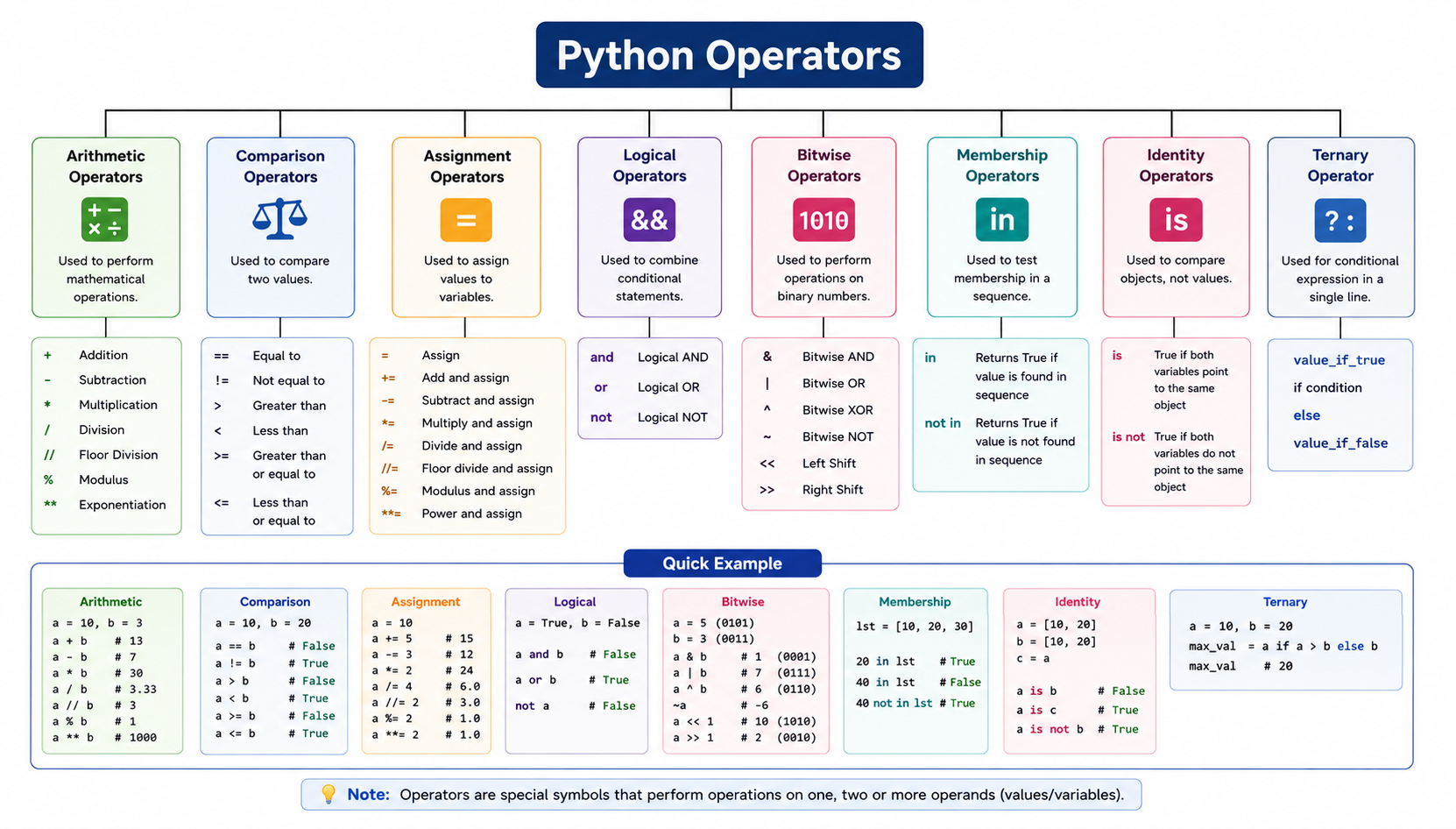The height and width of the screenshot is (829, 1456).
Task: Select the Assignment Operators heading
Action: (467, 167)
